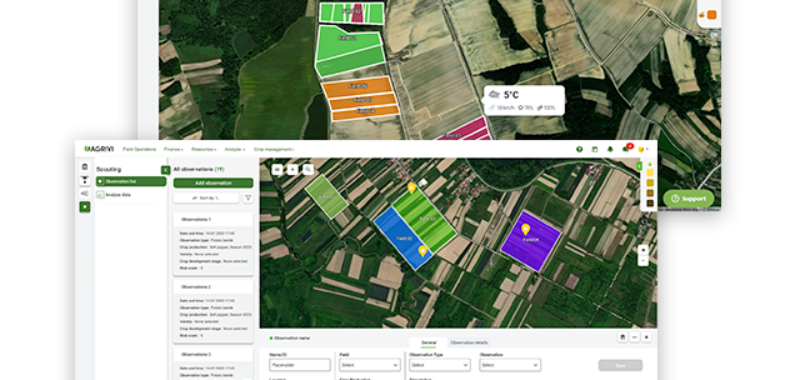Collapse the color legend with green arrow
Image resolution: width=800 pixels, height=380 pixels.
point(639,166)
